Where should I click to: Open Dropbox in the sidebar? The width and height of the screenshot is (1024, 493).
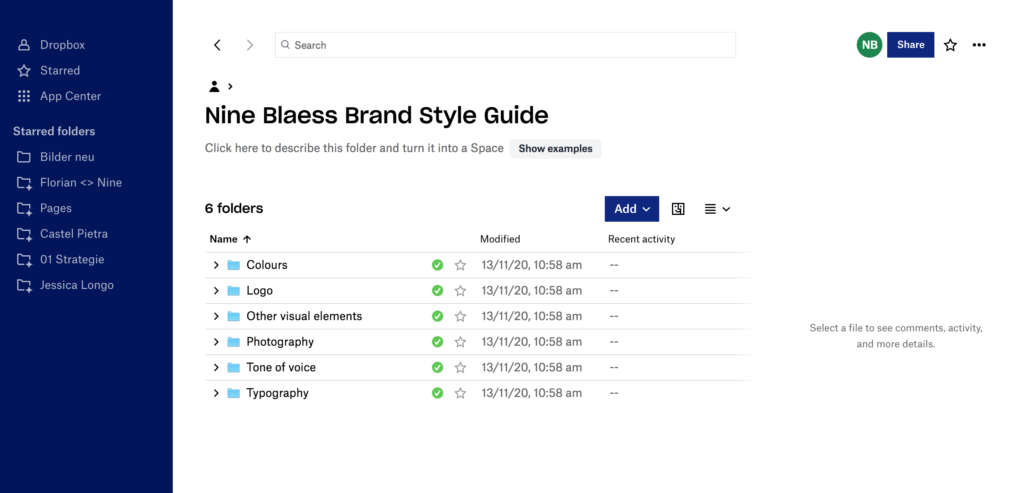click(51, 45)
